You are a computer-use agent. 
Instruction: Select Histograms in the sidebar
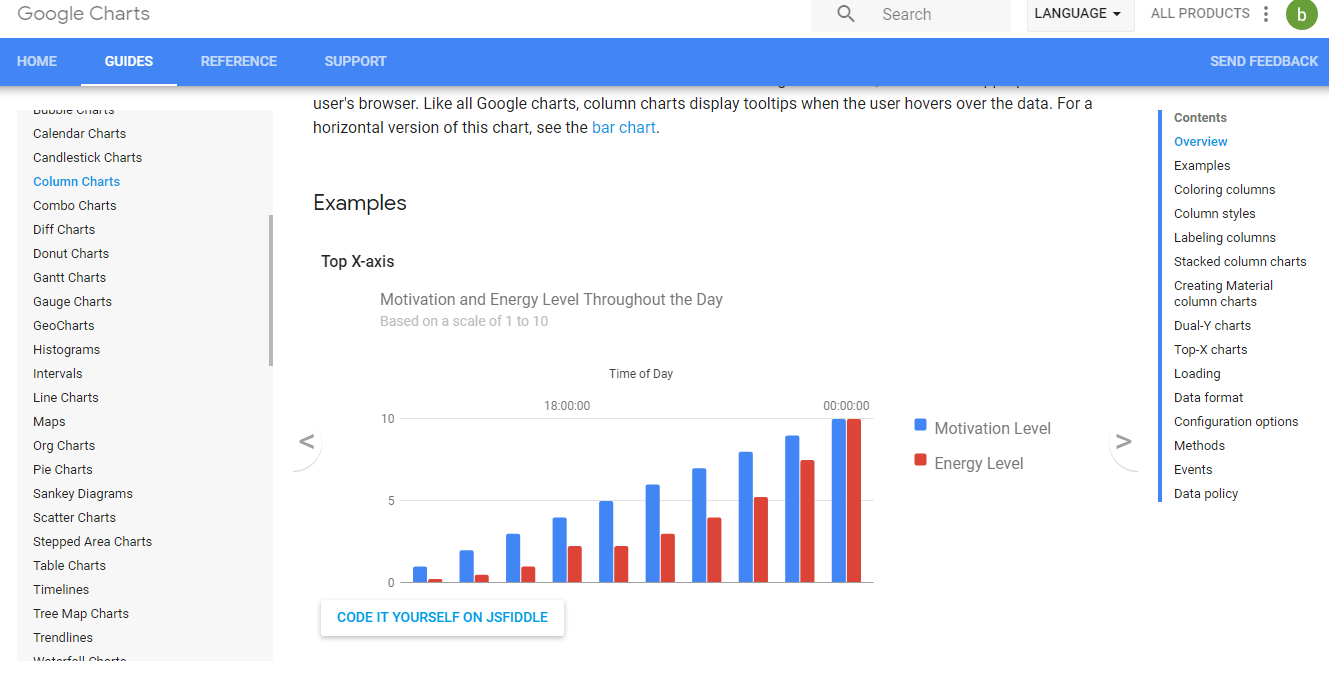point(66,349)
